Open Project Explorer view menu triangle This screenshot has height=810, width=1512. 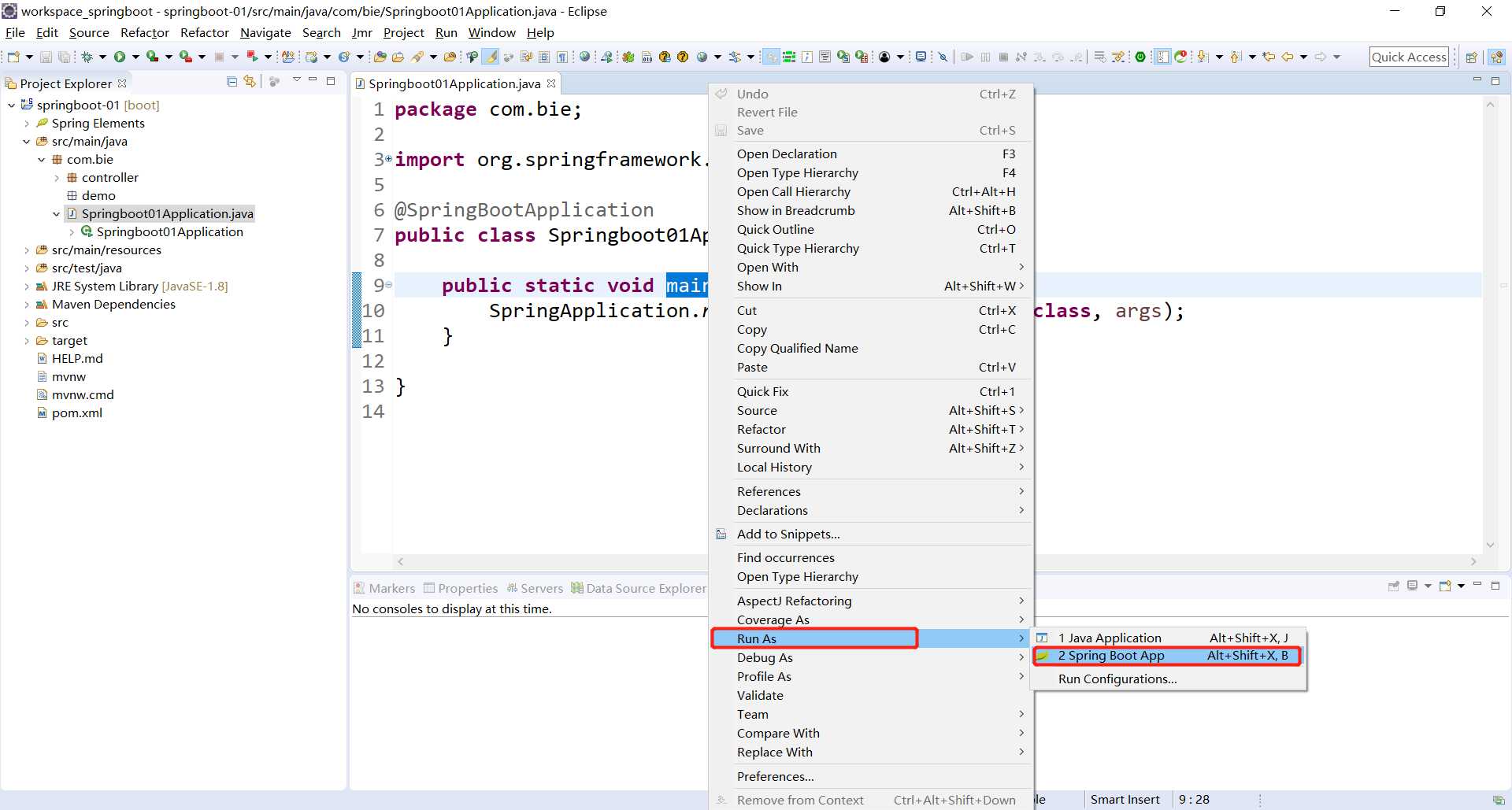click(297, 80)
